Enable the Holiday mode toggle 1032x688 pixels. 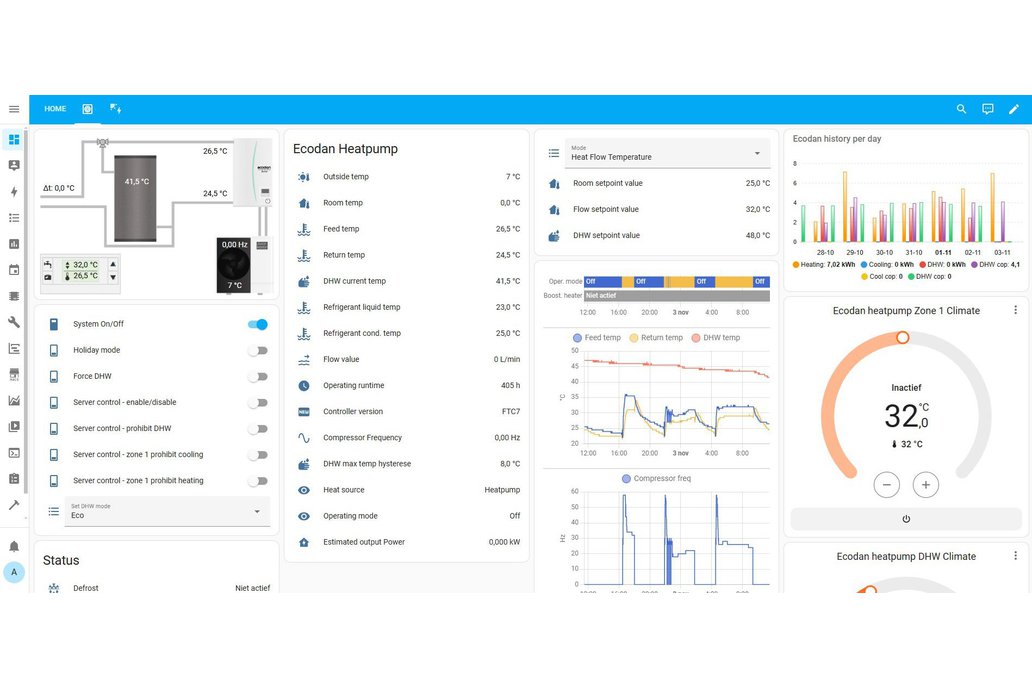257,351
